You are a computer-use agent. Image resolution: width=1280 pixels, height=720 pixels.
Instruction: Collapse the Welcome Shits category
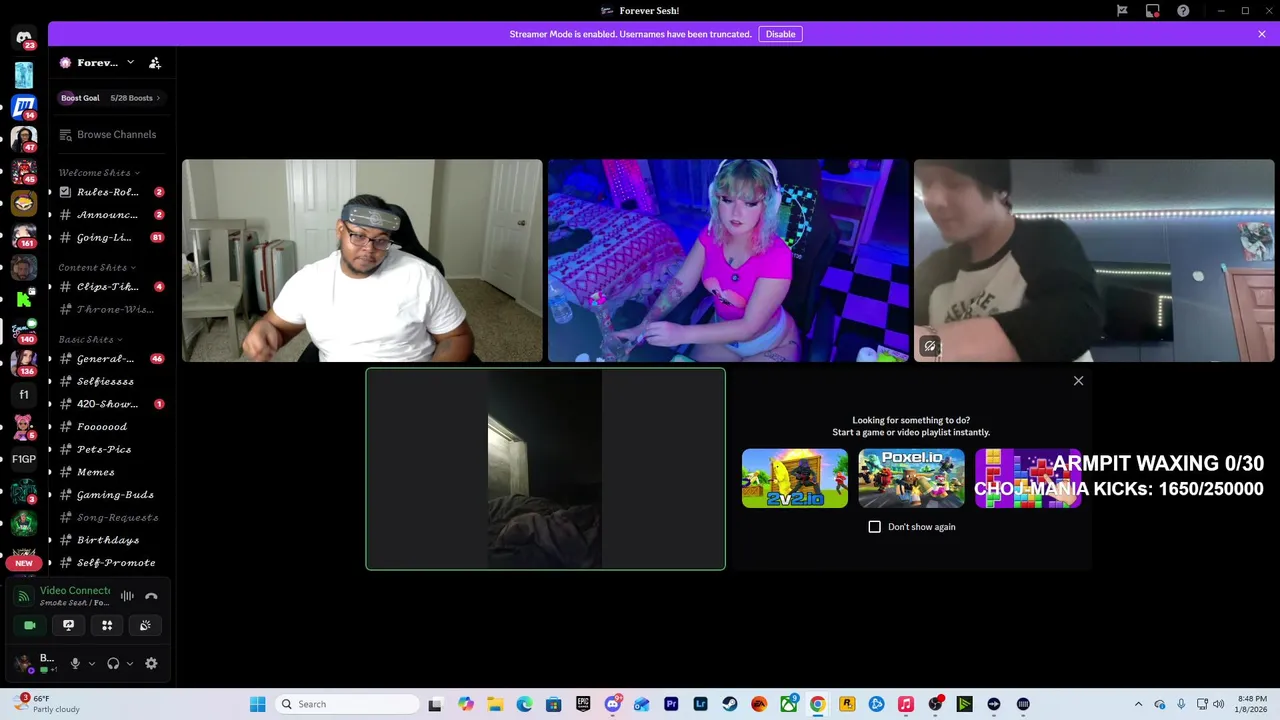point(98,172)
